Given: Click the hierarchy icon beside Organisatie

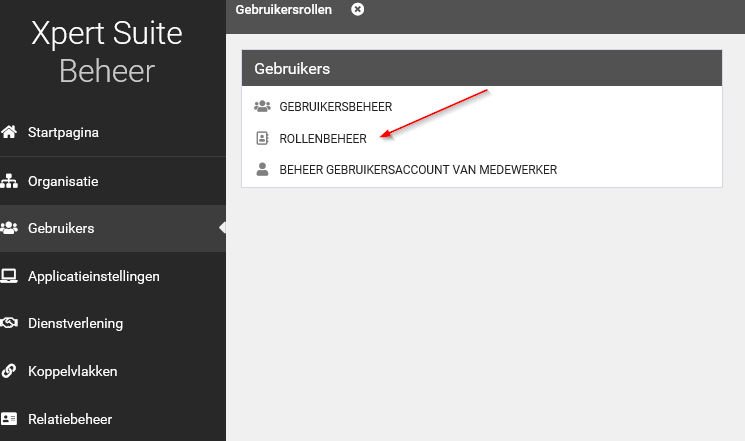Looking at the screenshot, I should point(10,182).
